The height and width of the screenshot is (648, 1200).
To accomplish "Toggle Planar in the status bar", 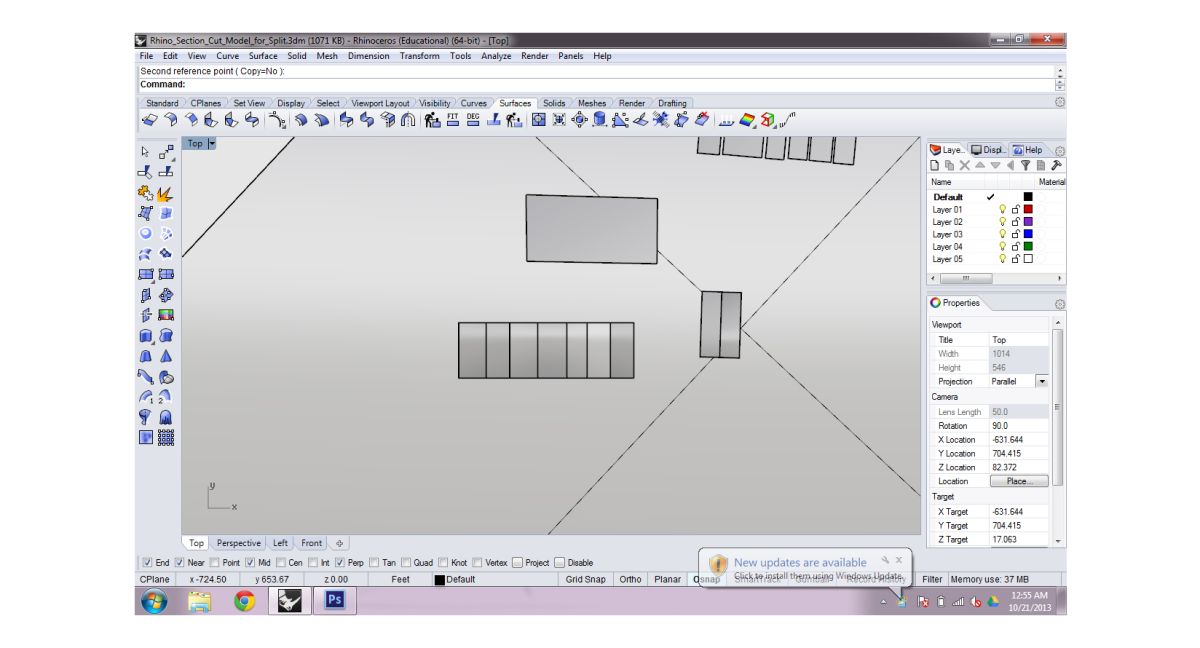I will point(667,579).
